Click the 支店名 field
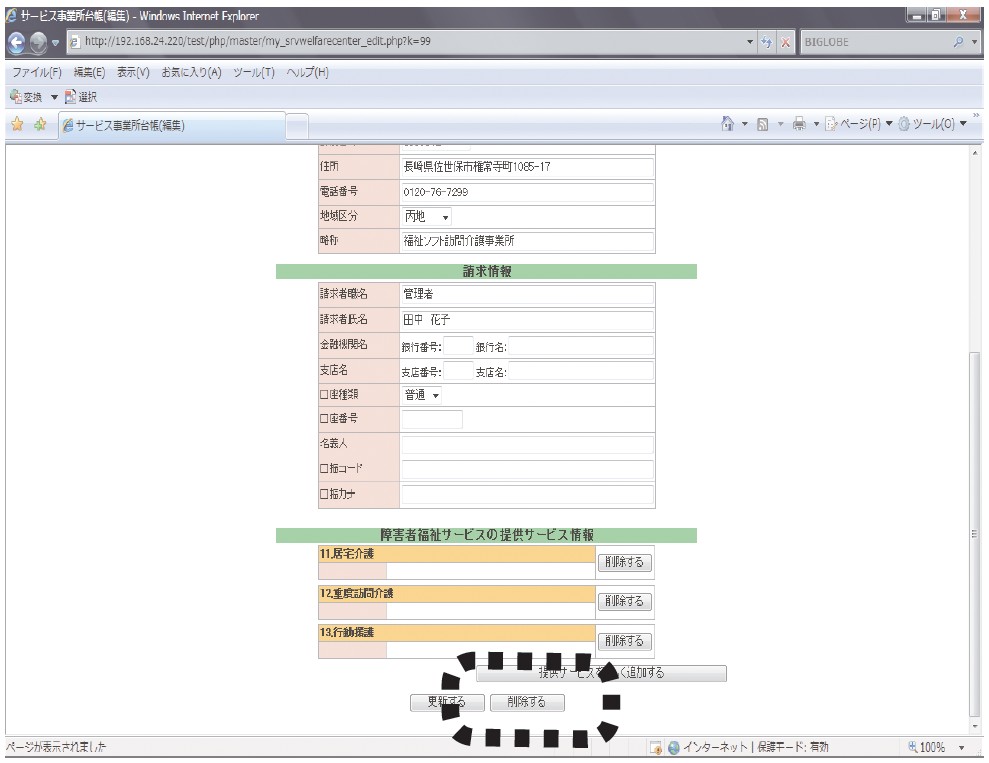The height and width of the screenshot is (763, 989). (580, 371)
